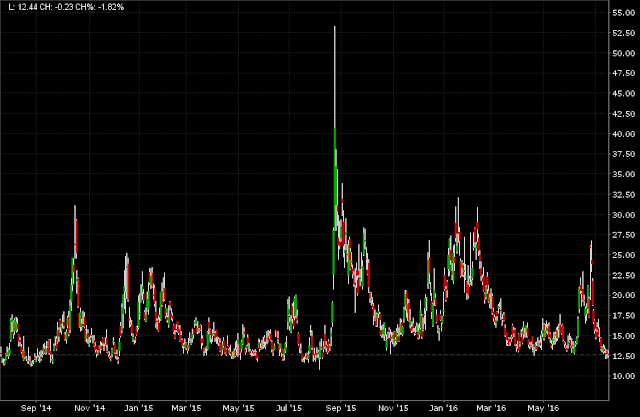Click the Sep '15 date label
Screen dimensions: 640x417
tap(341, 408)
